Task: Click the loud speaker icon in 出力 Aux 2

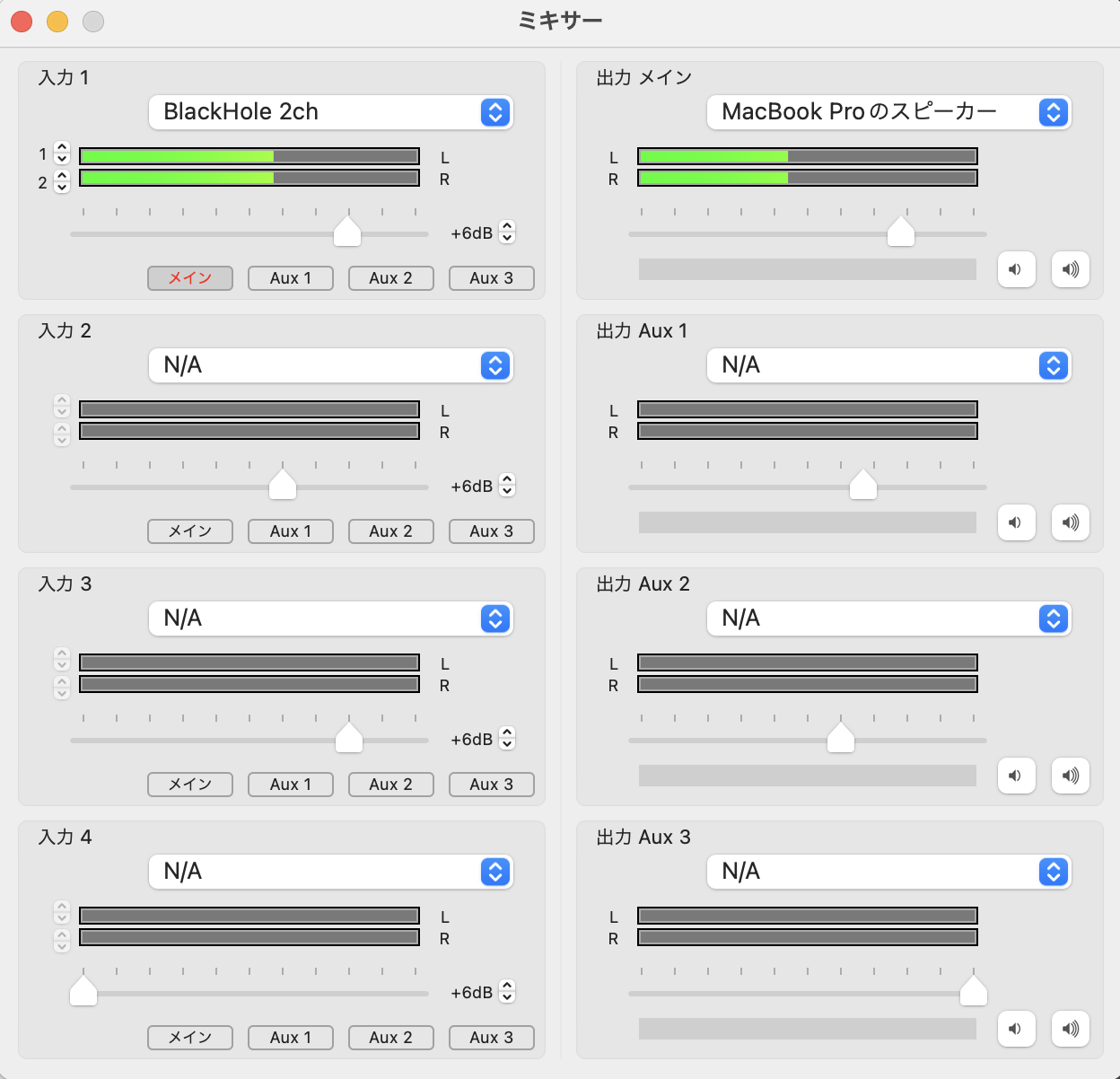Action: 1070,776
